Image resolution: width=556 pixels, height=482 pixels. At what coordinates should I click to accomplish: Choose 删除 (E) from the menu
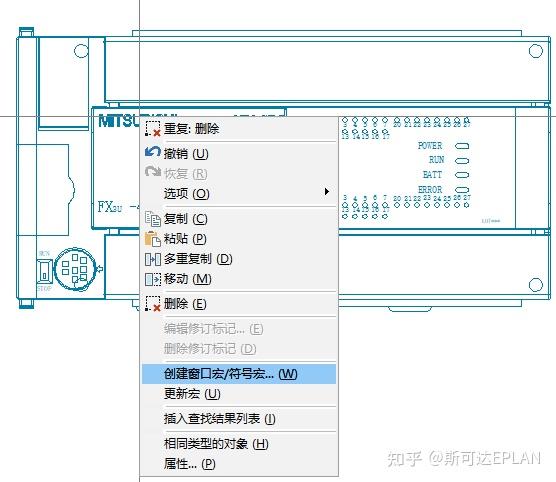(239, 304)
